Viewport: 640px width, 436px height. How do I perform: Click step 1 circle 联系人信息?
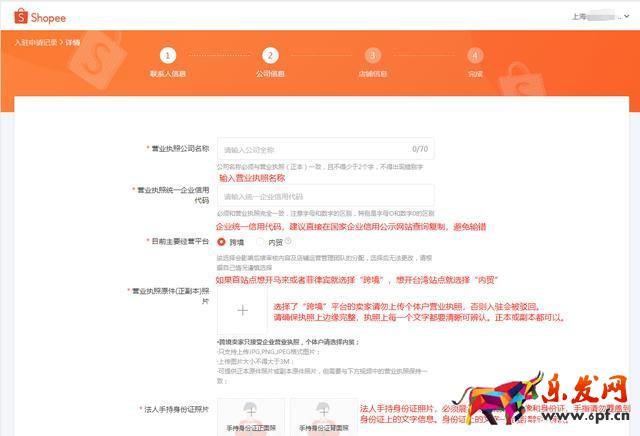pos(168,56)
